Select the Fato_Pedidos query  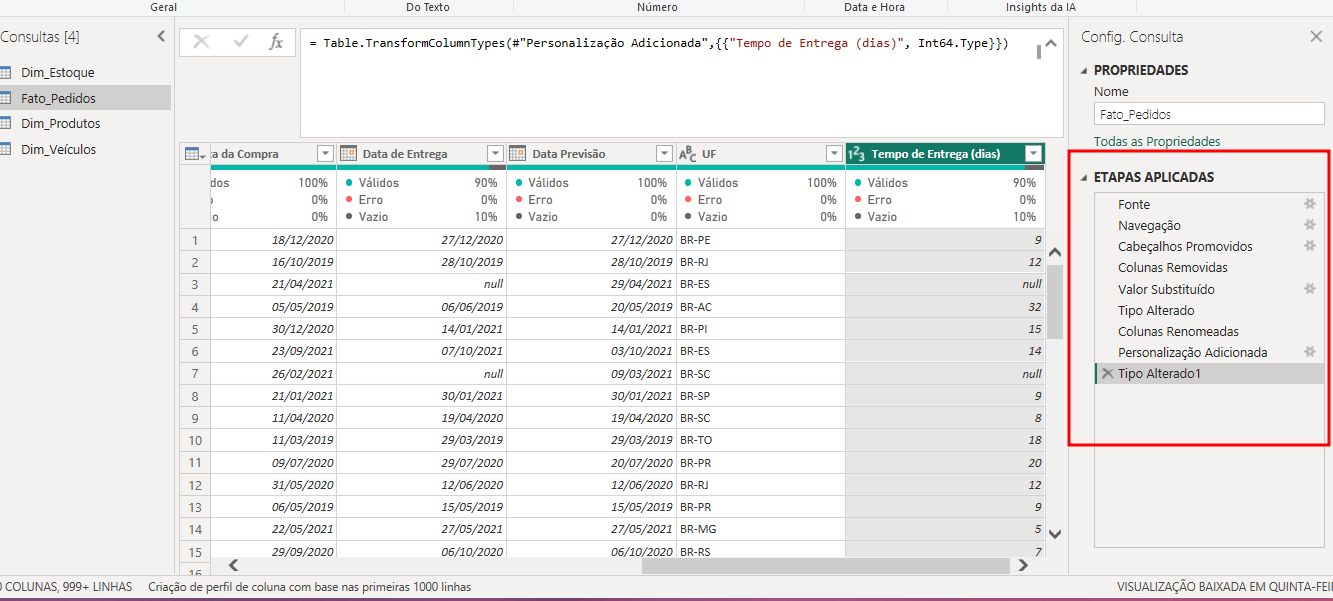click(84, 98)
